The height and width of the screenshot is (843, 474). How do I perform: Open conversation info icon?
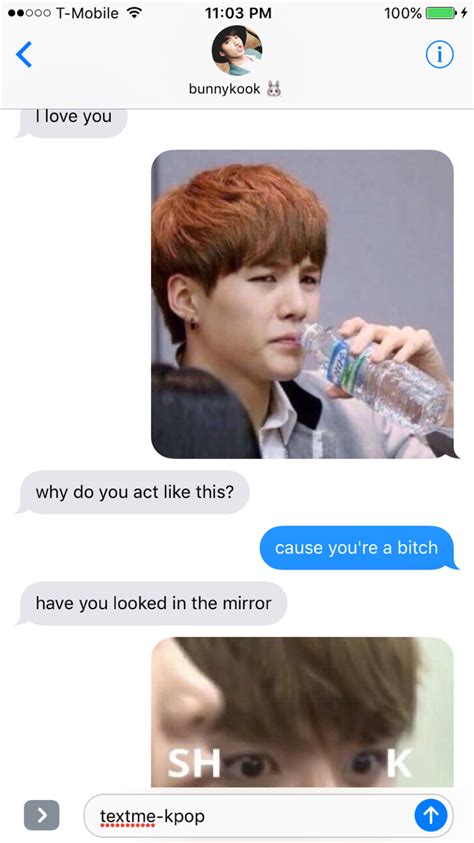point(440,54)
